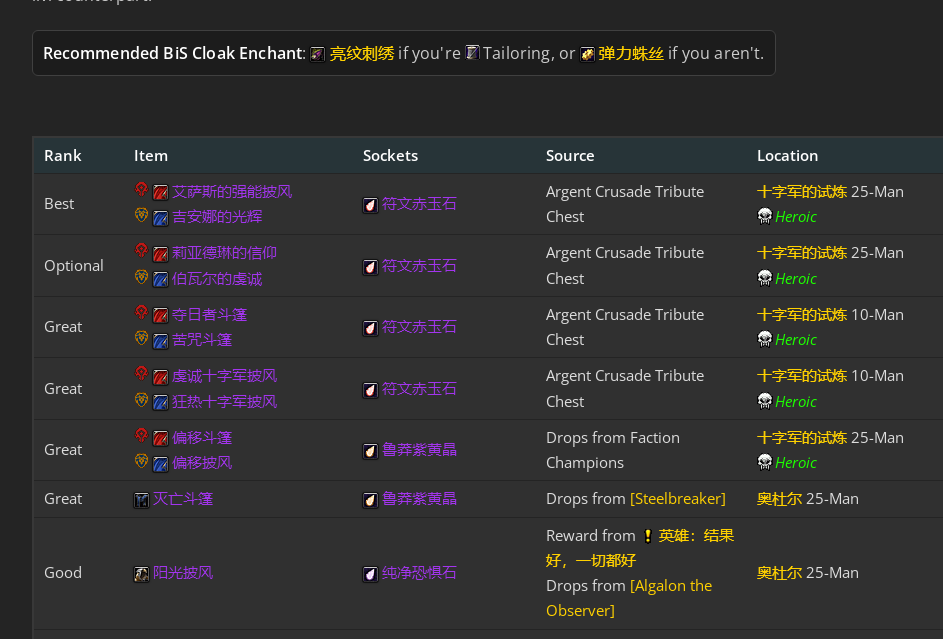Click the 虔诚十字军披风 item icon
Viewport: 943px width, 639px height.
(x=161, y=377)
